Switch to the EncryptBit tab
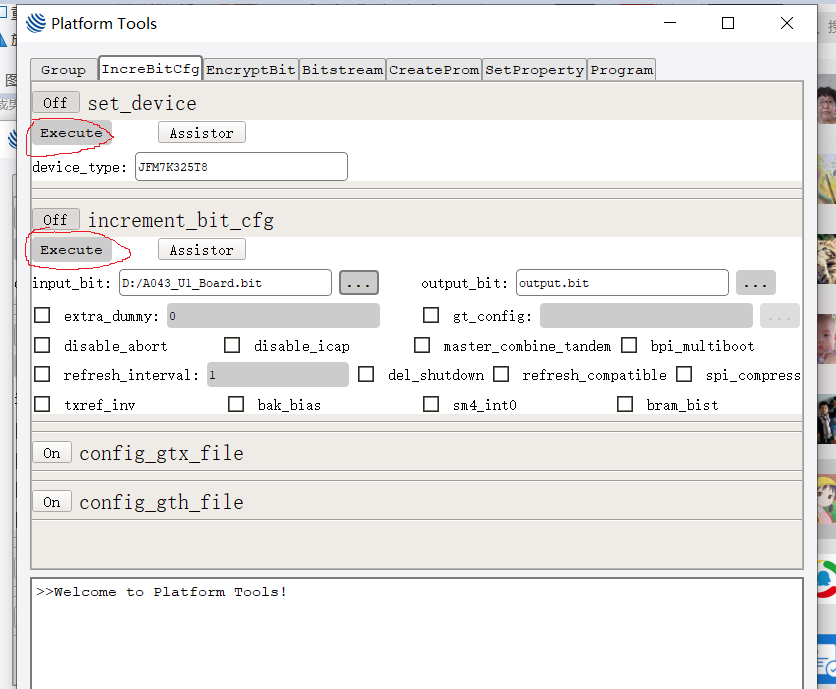 tap(251, 70)
